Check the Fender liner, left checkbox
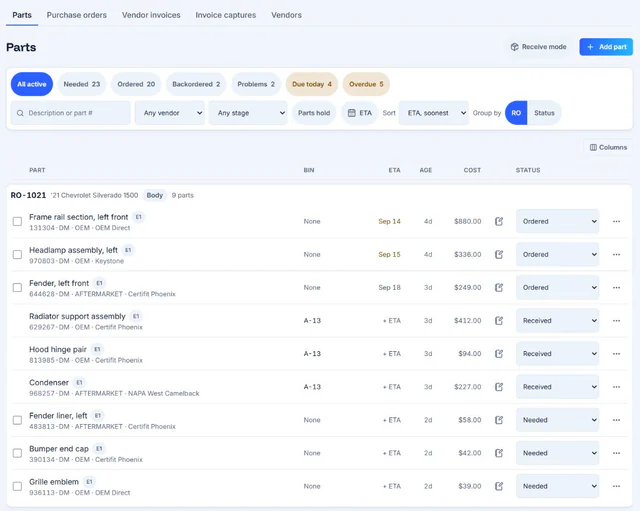This screenshot has height=511, width=640. 17,420
